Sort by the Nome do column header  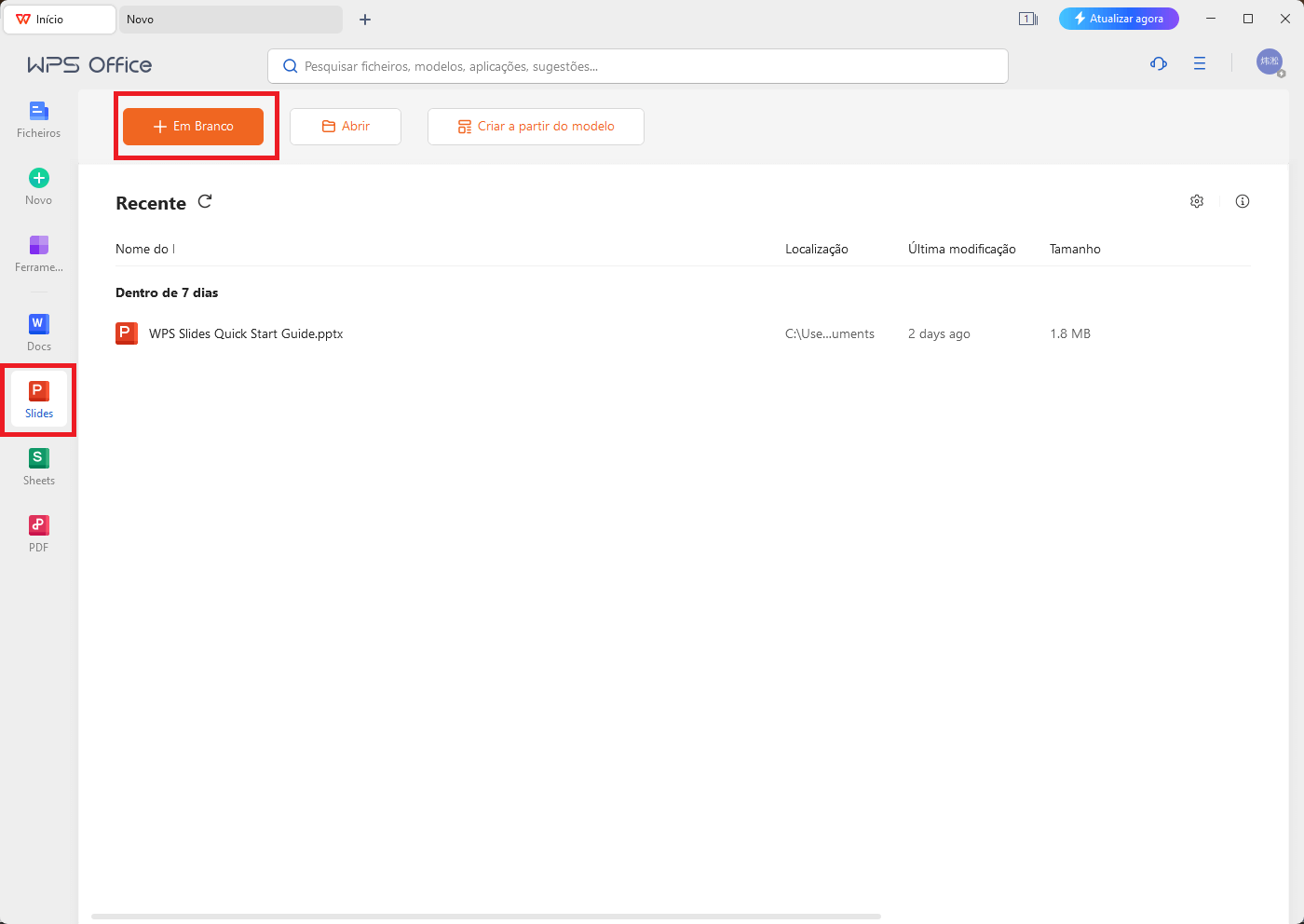[x=144, y=249]
